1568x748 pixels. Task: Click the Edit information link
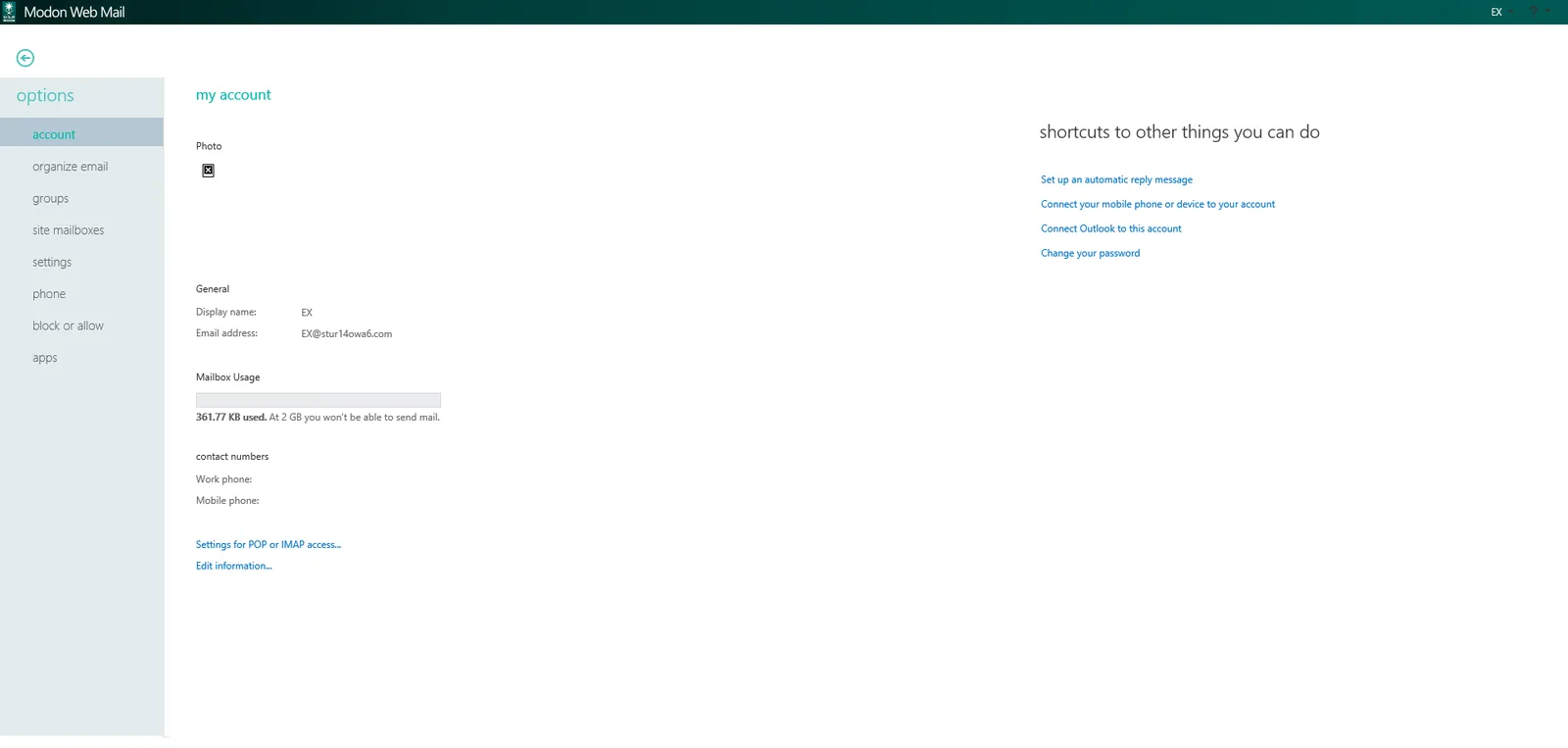234,566
